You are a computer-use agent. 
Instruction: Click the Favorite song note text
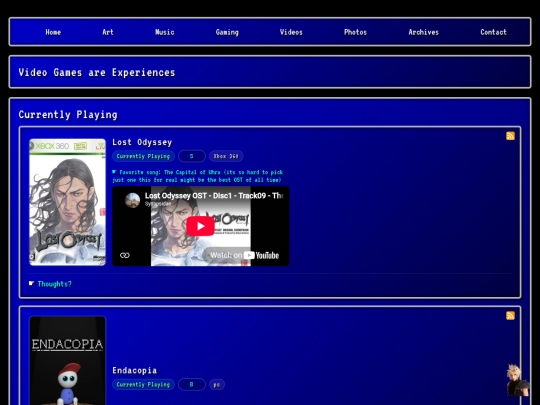coord(198,176)
